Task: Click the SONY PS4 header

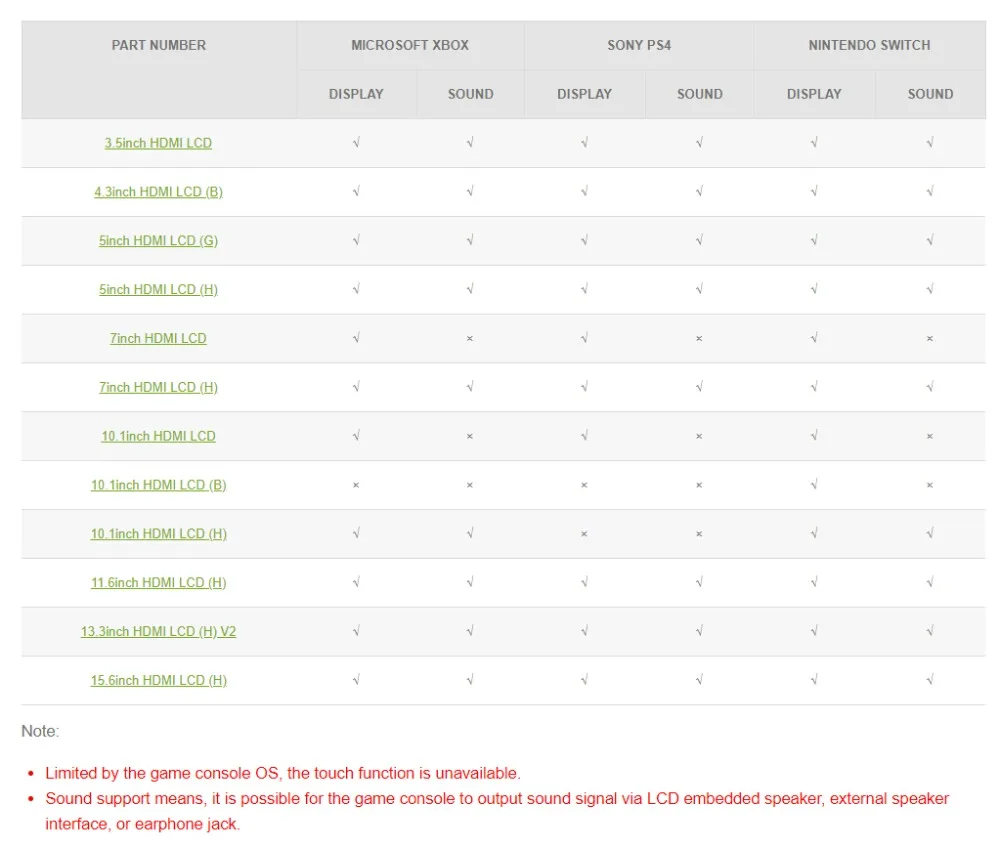Action: click(x=639, y=45)
